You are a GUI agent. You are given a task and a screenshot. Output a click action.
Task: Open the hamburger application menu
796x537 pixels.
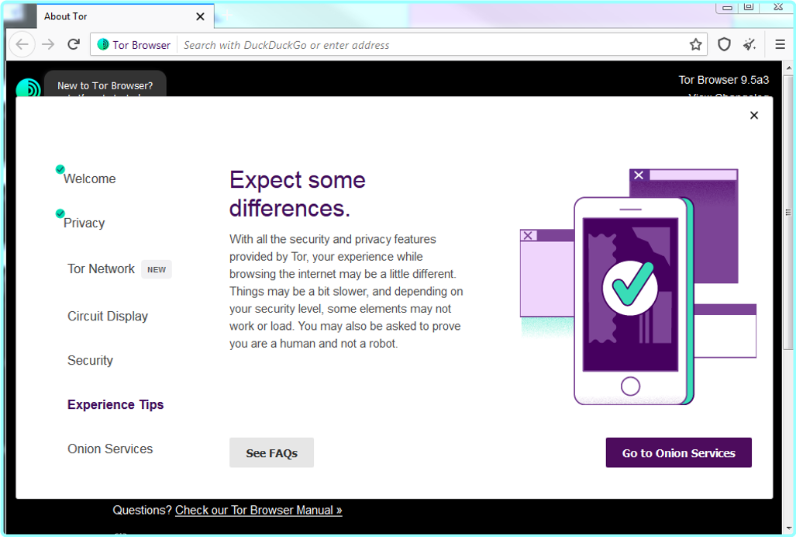click(780, 45)
